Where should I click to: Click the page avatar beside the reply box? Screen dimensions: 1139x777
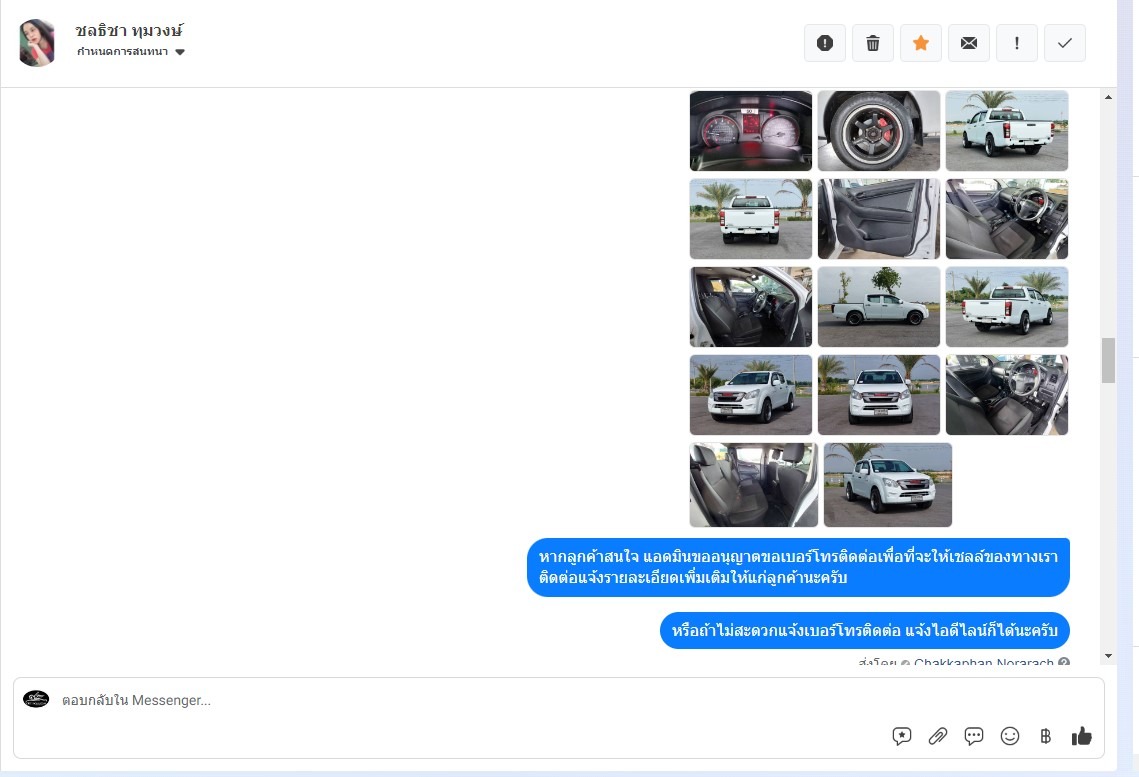click(36, 699)
